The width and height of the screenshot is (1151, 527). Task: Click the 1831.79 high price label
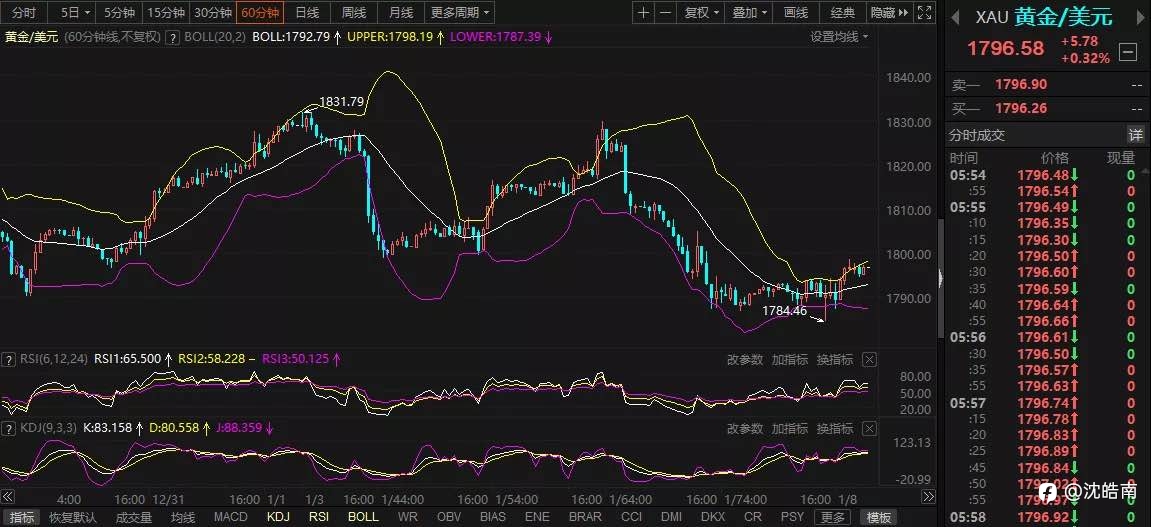coord(341,102)
